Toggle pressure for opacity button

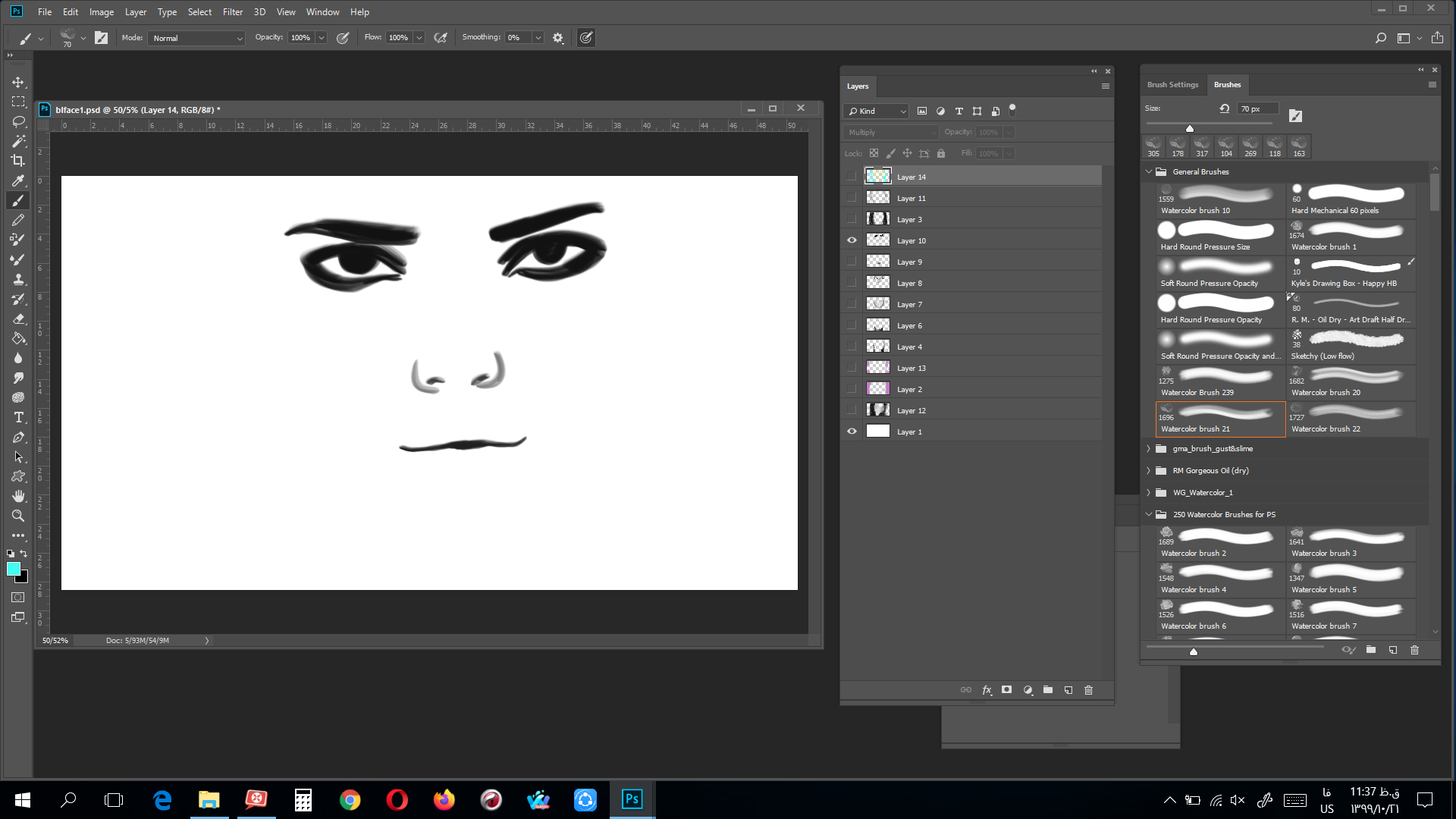pyautogui.click(x=343, y=38)
